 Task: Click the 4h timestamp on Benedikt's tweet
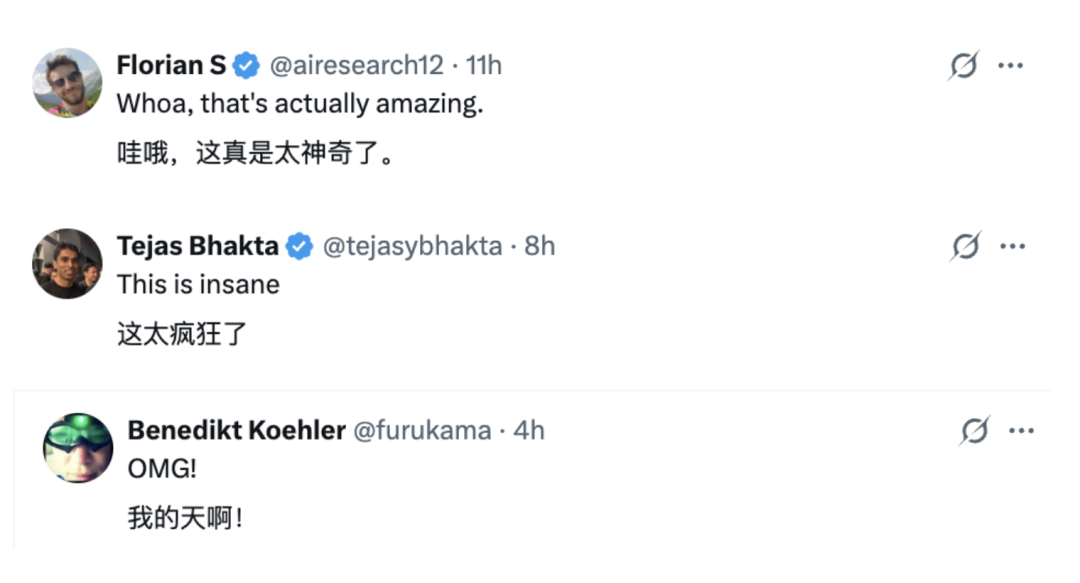coord(529,430)
